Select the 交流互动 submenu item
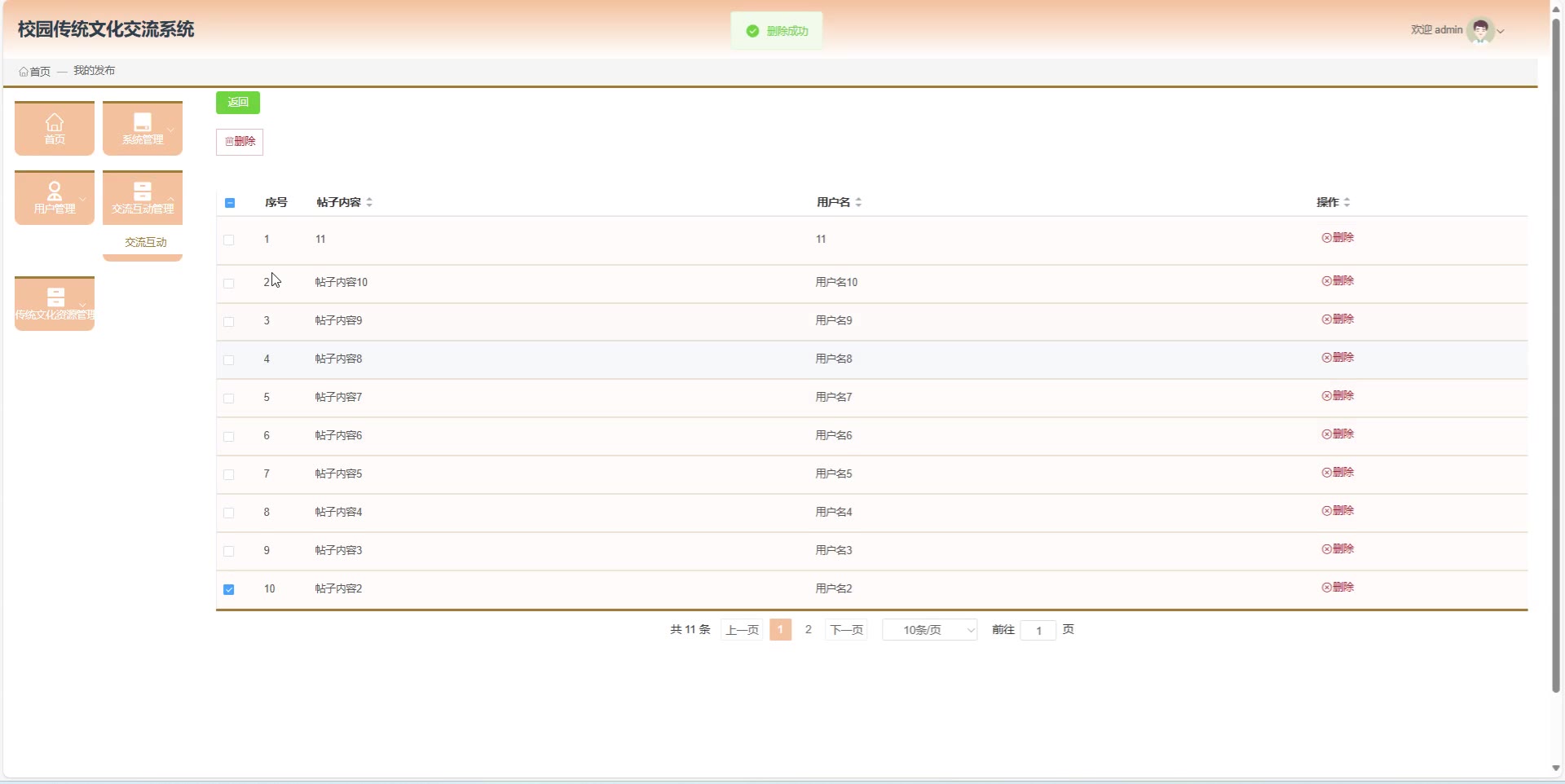The height and width of the screenshot is (784, 1565). 145,243
